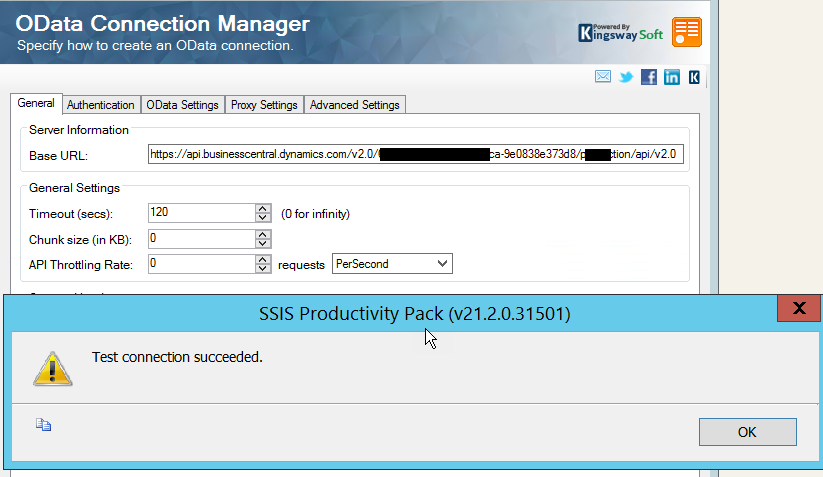Click the '(0 for infinity)' hint text
The image size is (823, 477).
tap(315, 214)
